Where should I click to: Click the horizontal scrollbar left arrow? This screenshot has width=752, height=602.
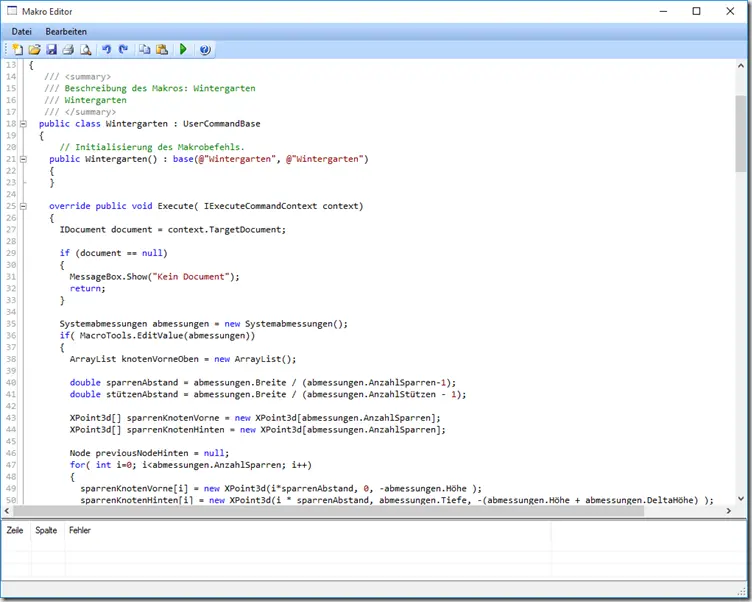point(7,511)
